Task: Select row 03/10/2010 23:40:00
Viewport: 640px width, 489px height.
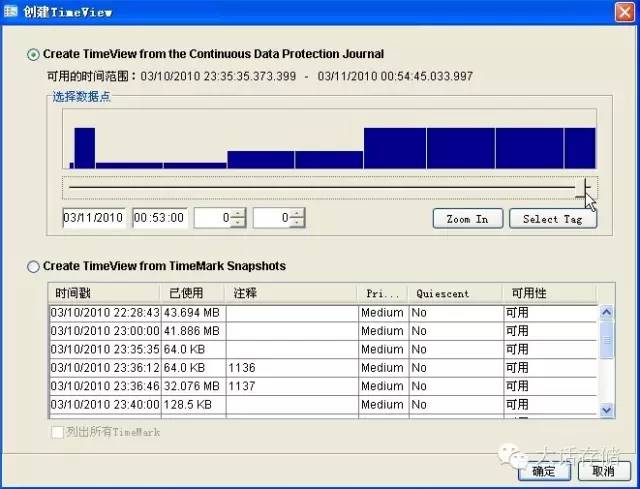Action: point(323,405)
